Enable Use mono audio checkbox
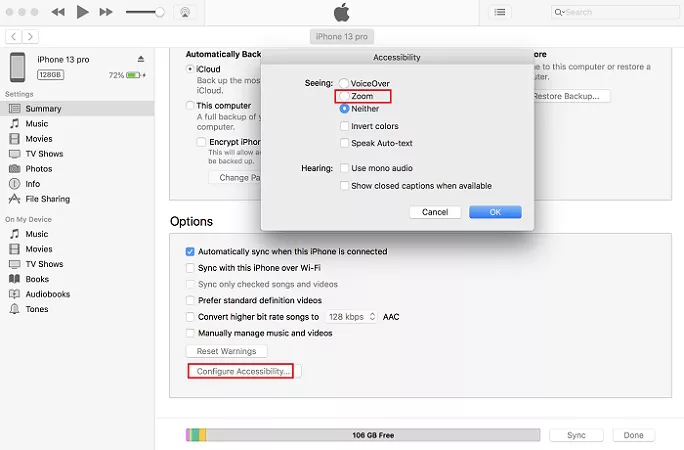The height and width of the screenshot is (450, 684). tap(344, 168)
